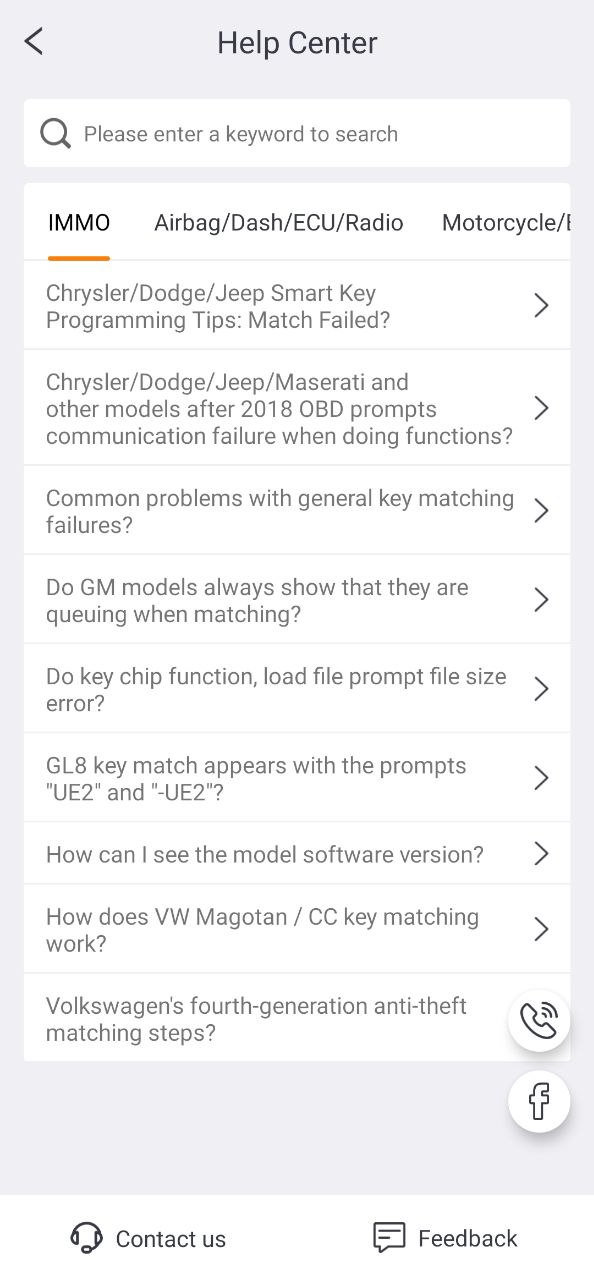Expand chevron for model software version question
The width and height of the screenshot is (594, 1280).
click(541, 854)
